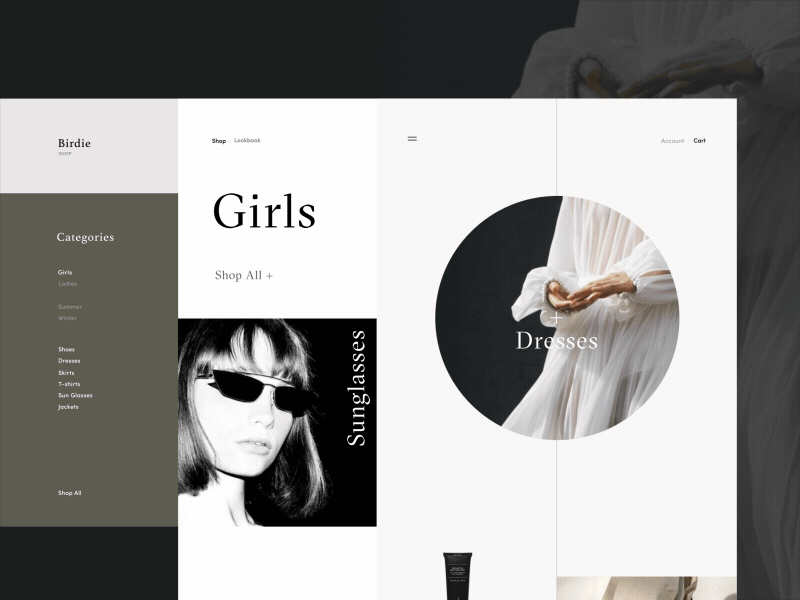Open the Shop tab
Image resolution: width=800 pixels, height=600 pixels.
click(x=219, y=141)
